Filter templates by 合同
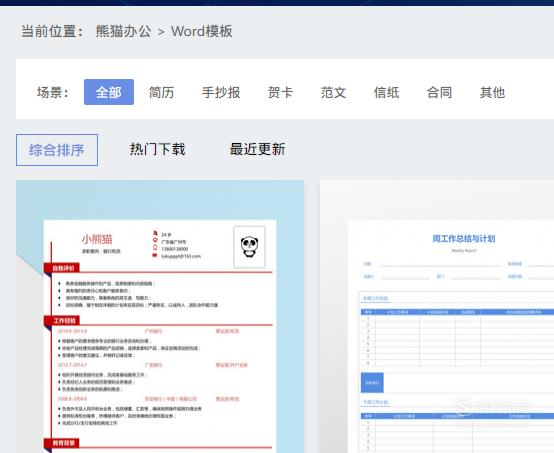The height and width of the screenshot is (453, 554). (440, 93)
